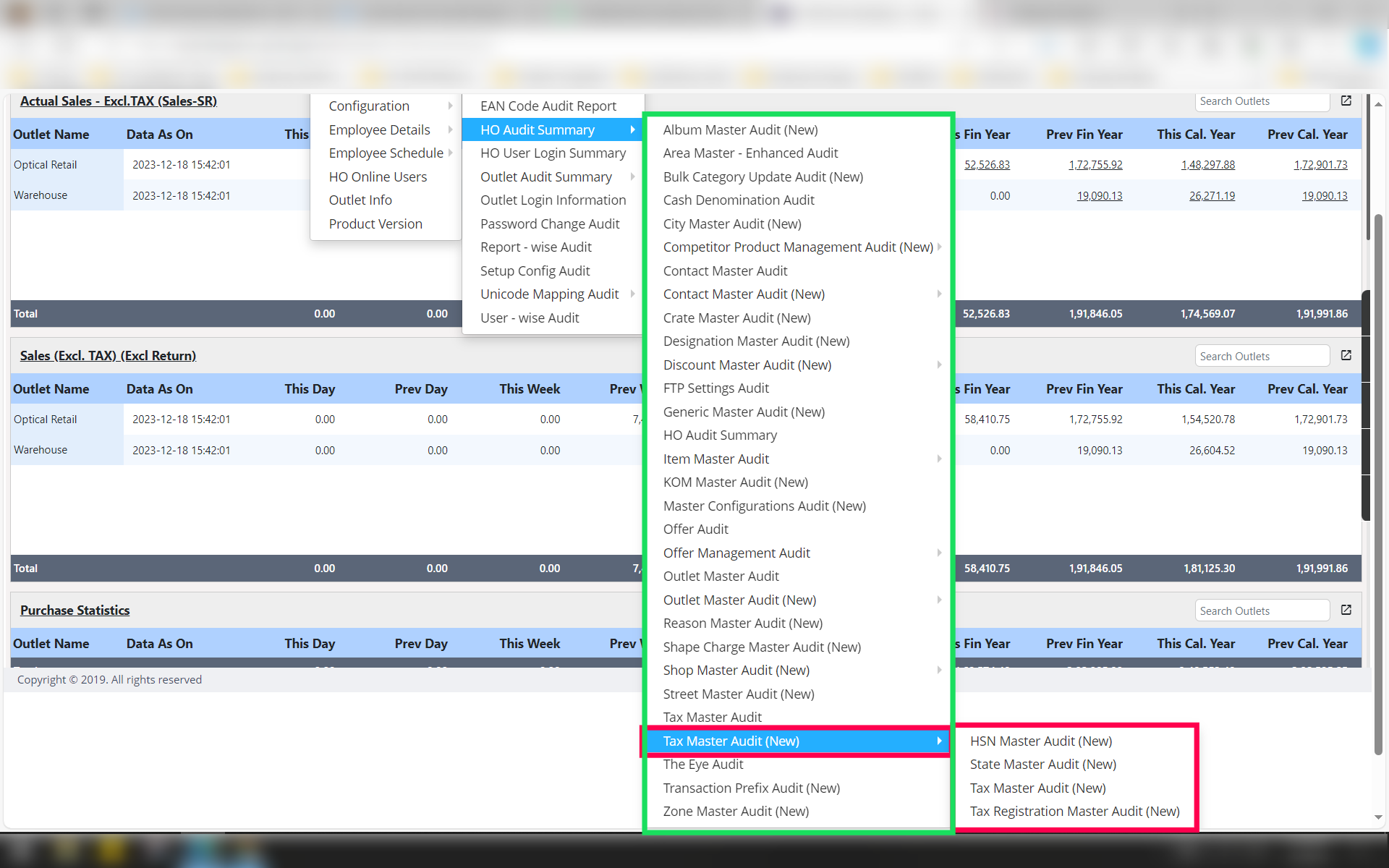Click the 1,72,755.92 Prev Fin Year value link
1389x868 pixels.
click(x=1095, y=165)
